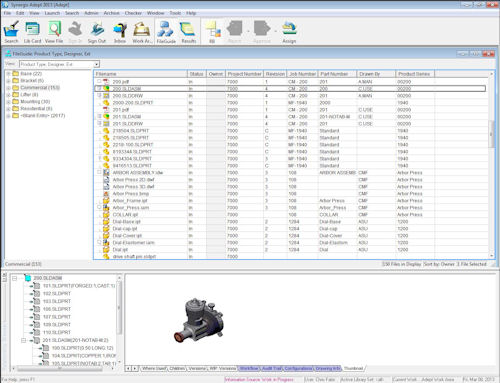Expand the Base (22) folder
This screenshot has width=500, height=383.
coord(8,74)
